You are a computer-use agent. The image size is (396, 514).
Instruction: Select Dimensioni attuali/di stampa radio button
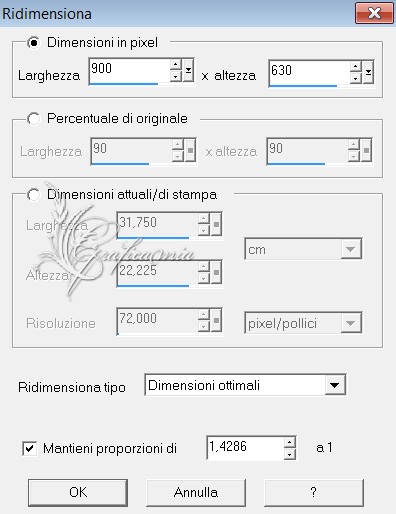pos(34,195)
